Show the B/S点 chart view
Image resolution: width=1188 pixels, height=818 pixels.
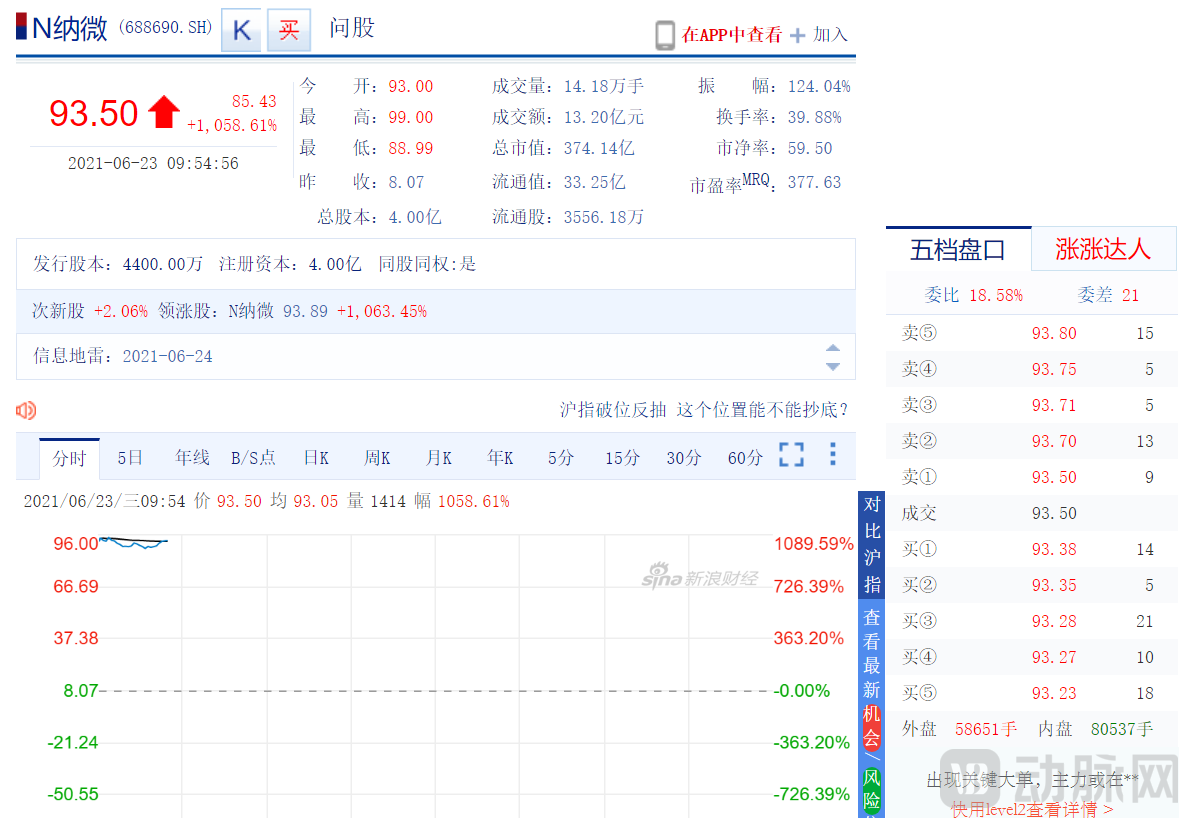[x=253, y=458]
